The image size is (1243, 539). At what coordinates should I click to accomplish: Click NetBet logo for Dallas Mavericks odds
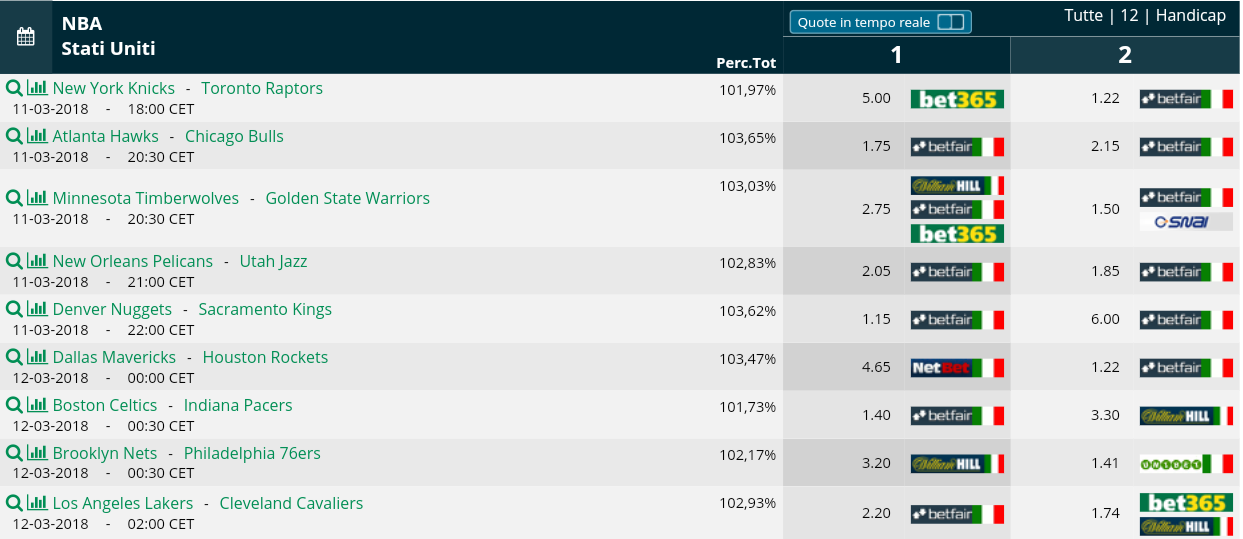957,367
